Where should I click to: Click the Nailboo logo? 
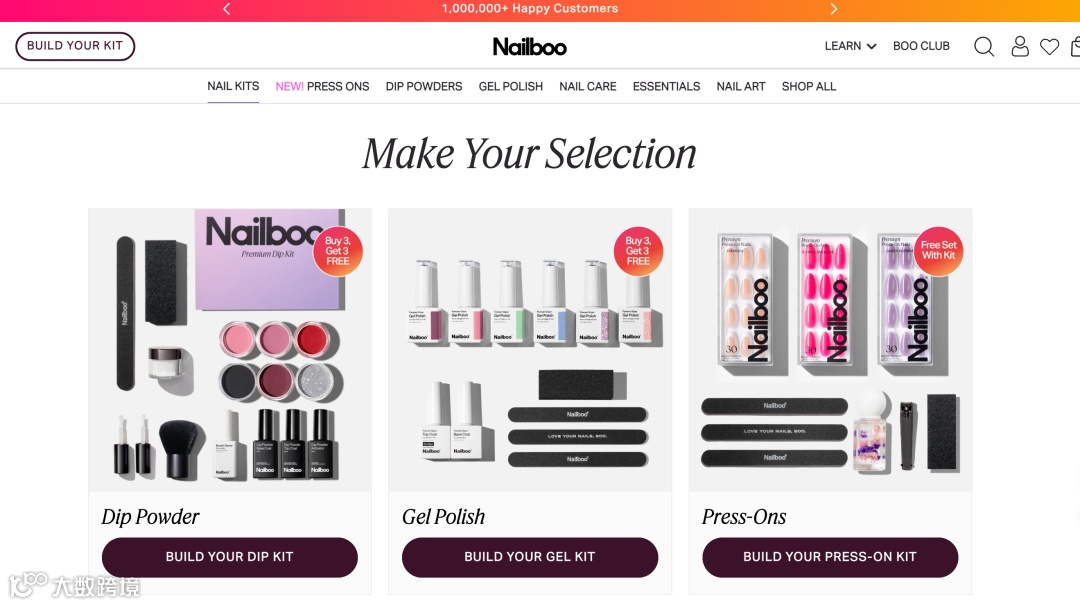coord(530,47)
